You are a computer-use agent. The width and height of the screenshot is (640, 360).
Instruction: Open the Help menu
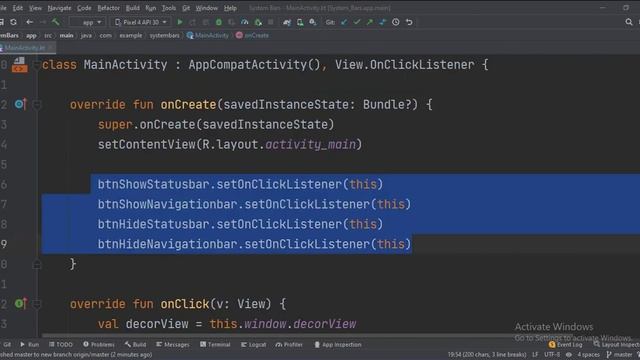230,8
